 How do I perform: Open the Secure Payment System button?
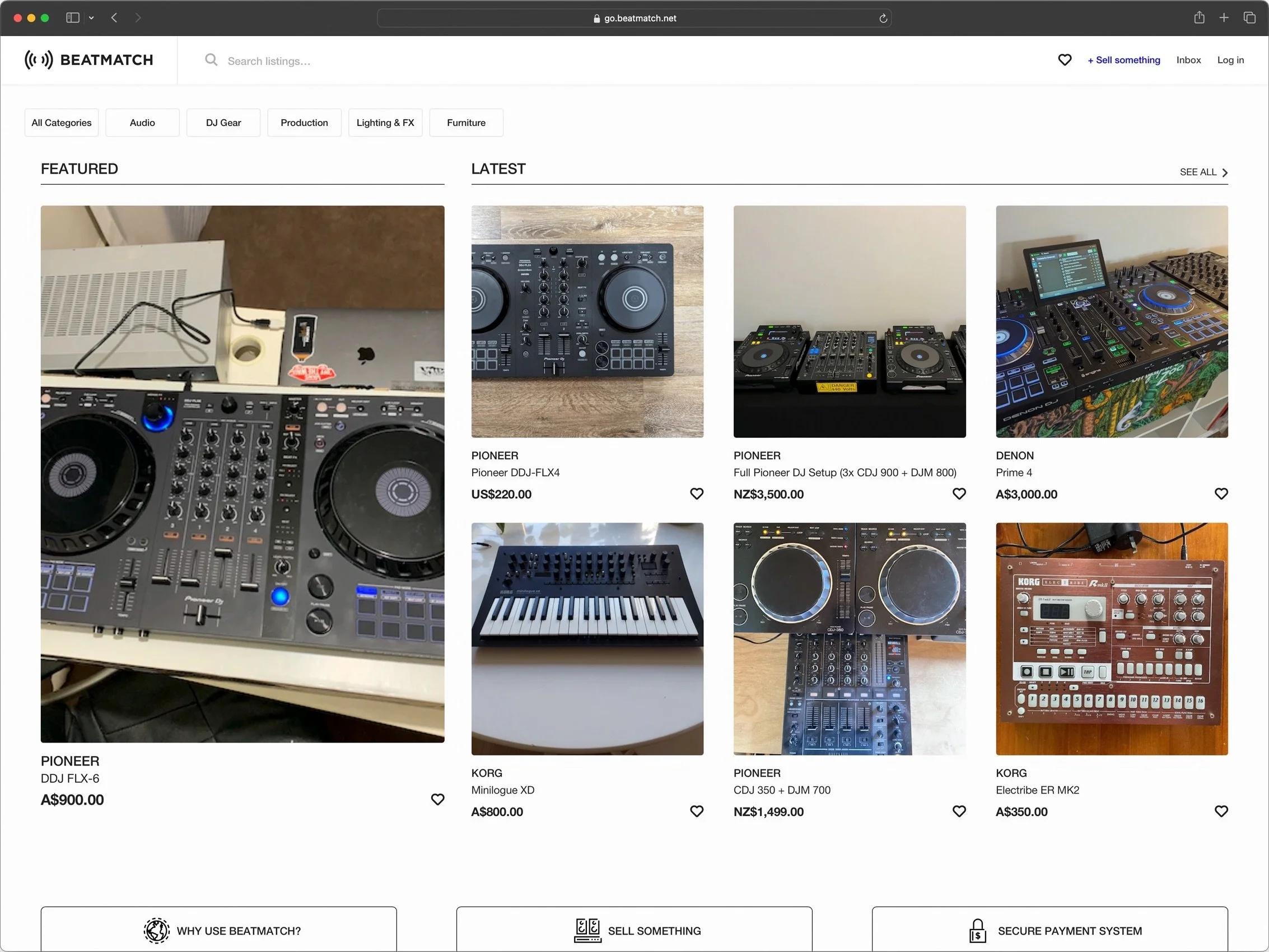click(x=1049, y=930)
